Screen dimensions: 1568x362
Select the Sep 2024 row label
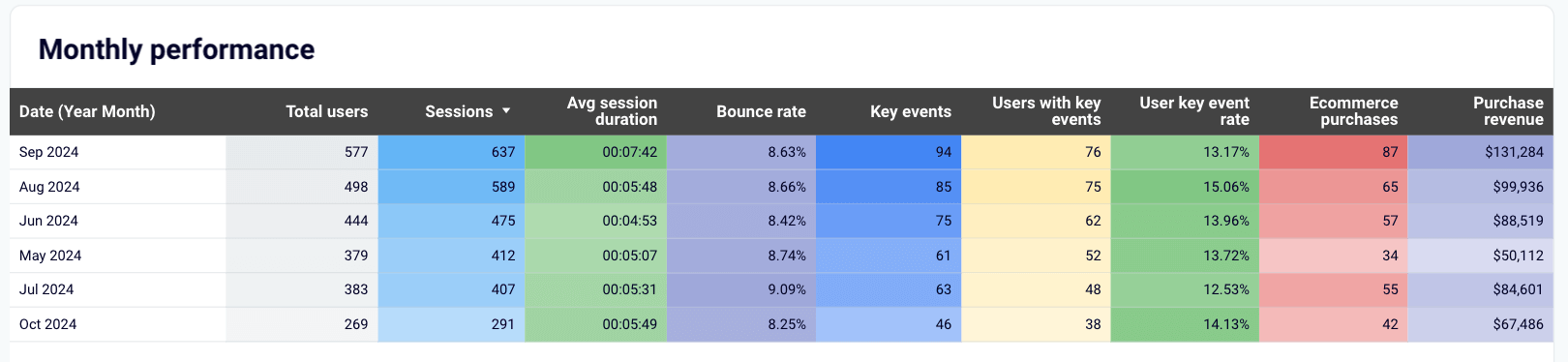[x=48, y=152]
